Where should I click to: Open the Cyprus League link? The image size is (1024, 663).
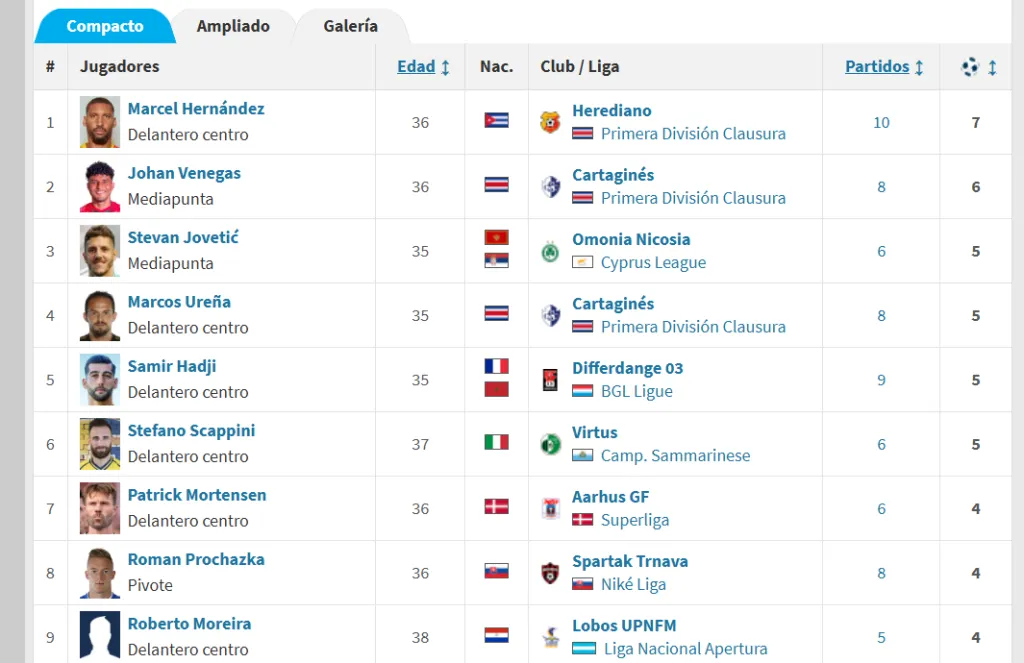click(x=653, y=263)
